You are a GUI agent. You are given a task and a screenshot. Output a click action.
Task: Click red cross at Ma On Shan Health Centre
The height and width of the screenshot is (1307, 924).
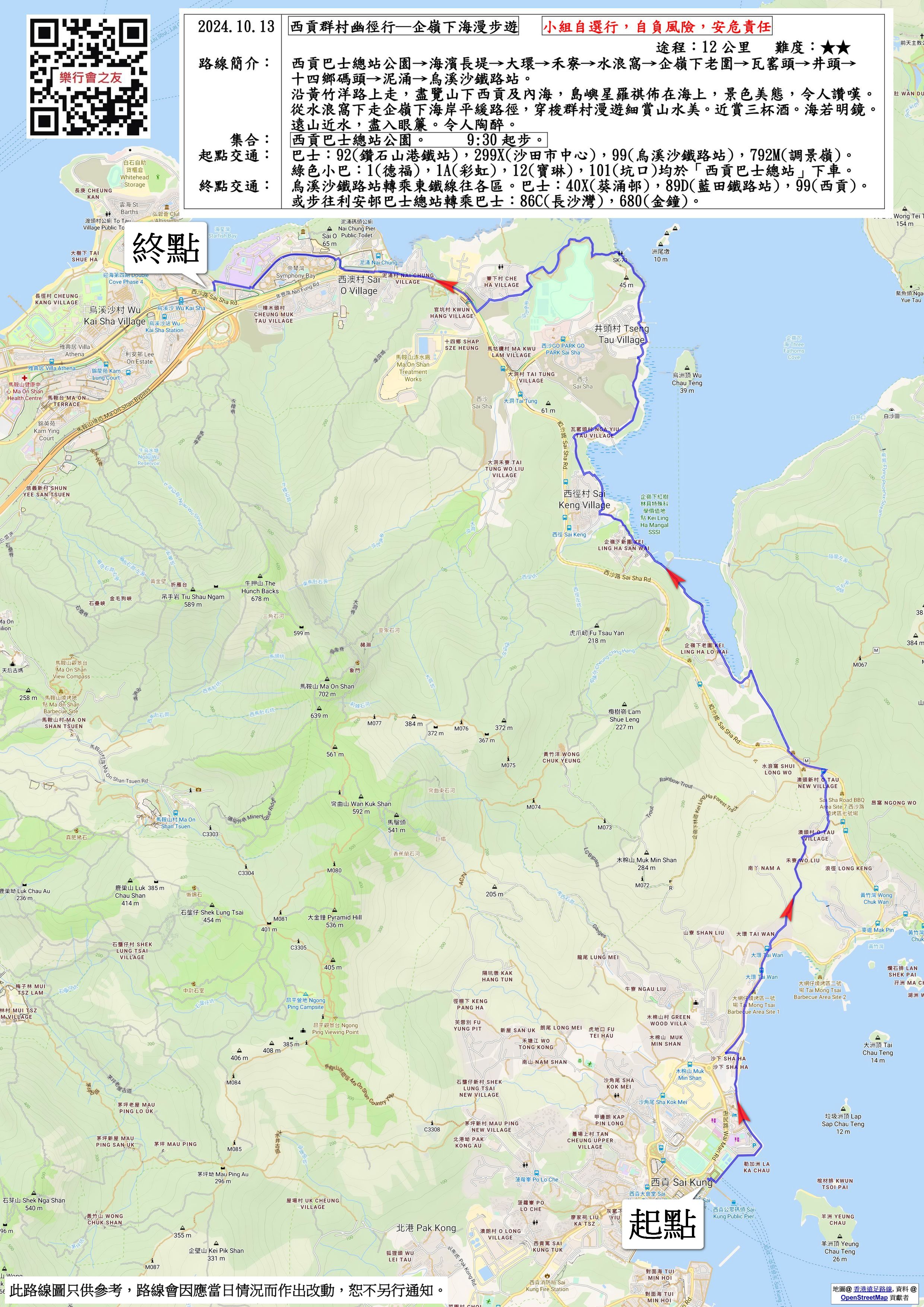pos(25,378)
